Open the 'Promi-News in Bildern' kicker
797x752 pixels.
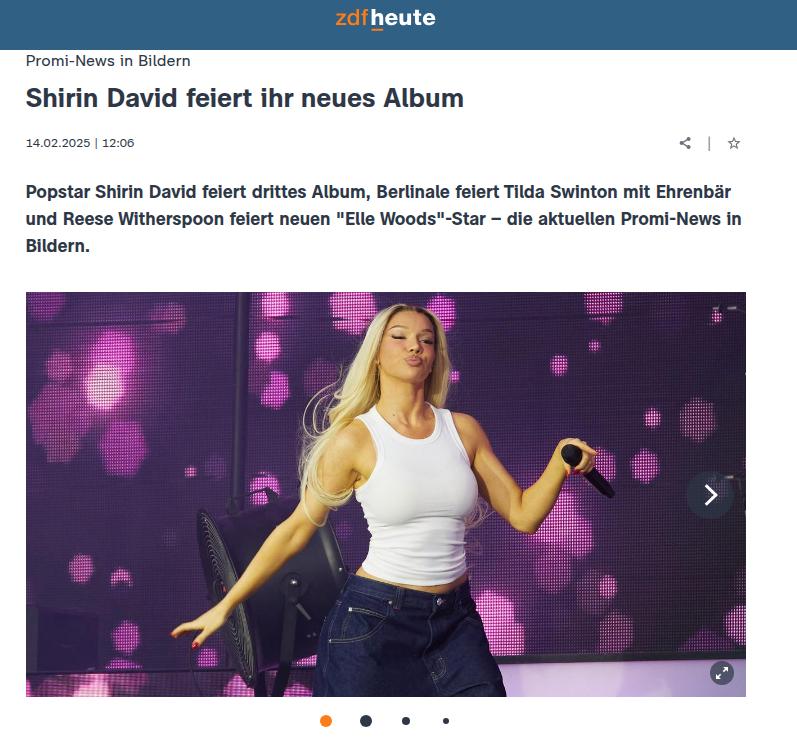[x=108, y=61]
